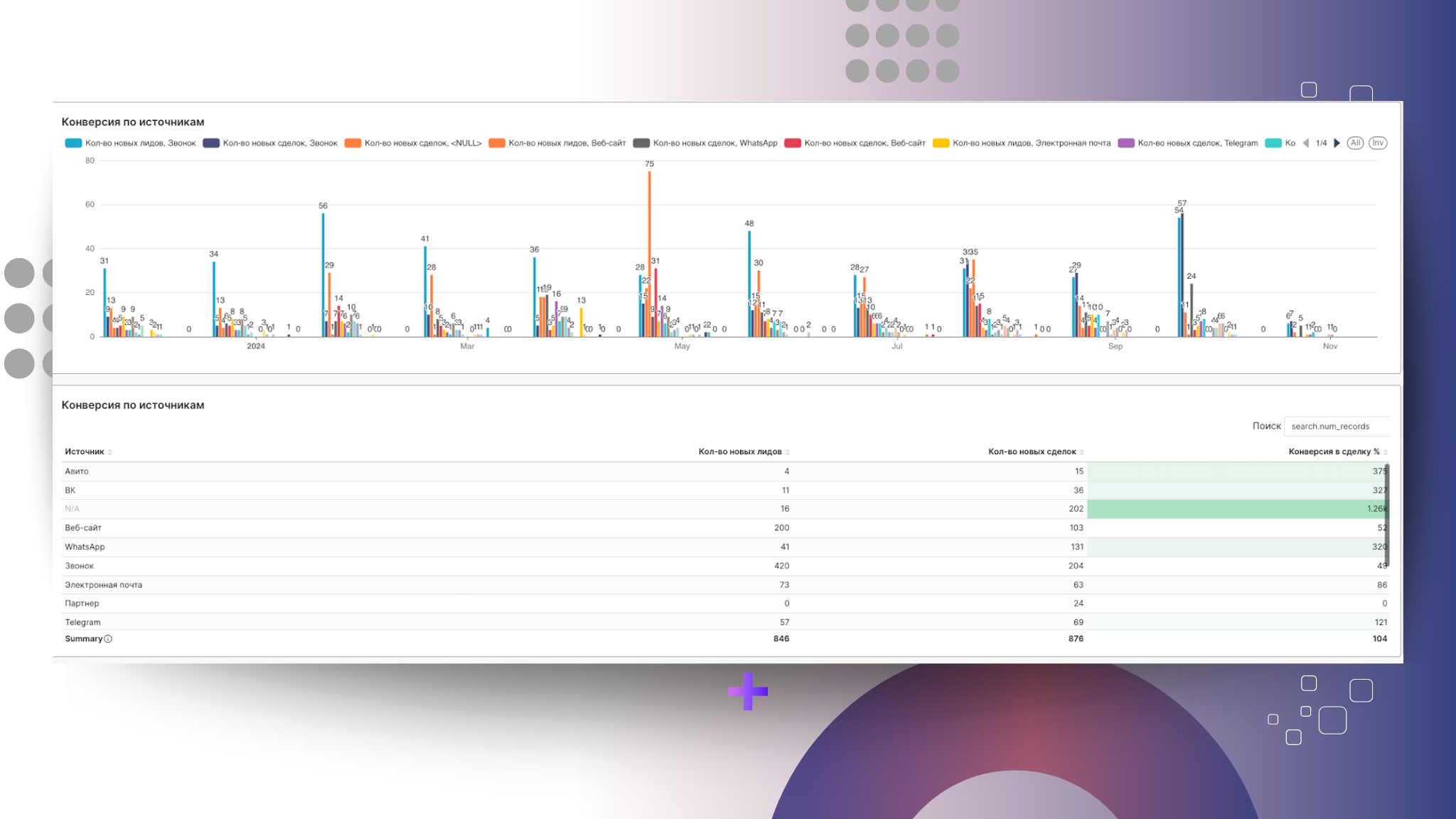Click the Summary info icon
1456x819 pixels.
pos(108,639)
